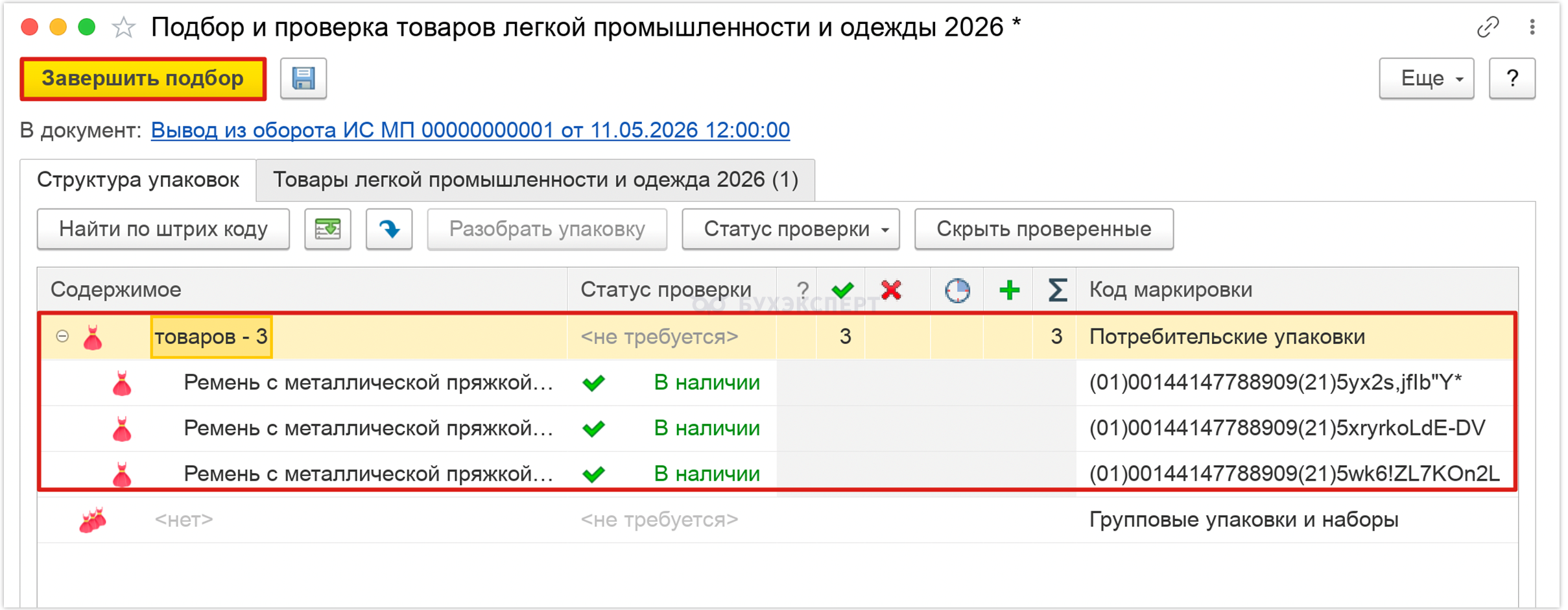Open the 'Статус проверки' dropdown button
This screenshot has height=610, width=1568.
(x=790, y=229)
